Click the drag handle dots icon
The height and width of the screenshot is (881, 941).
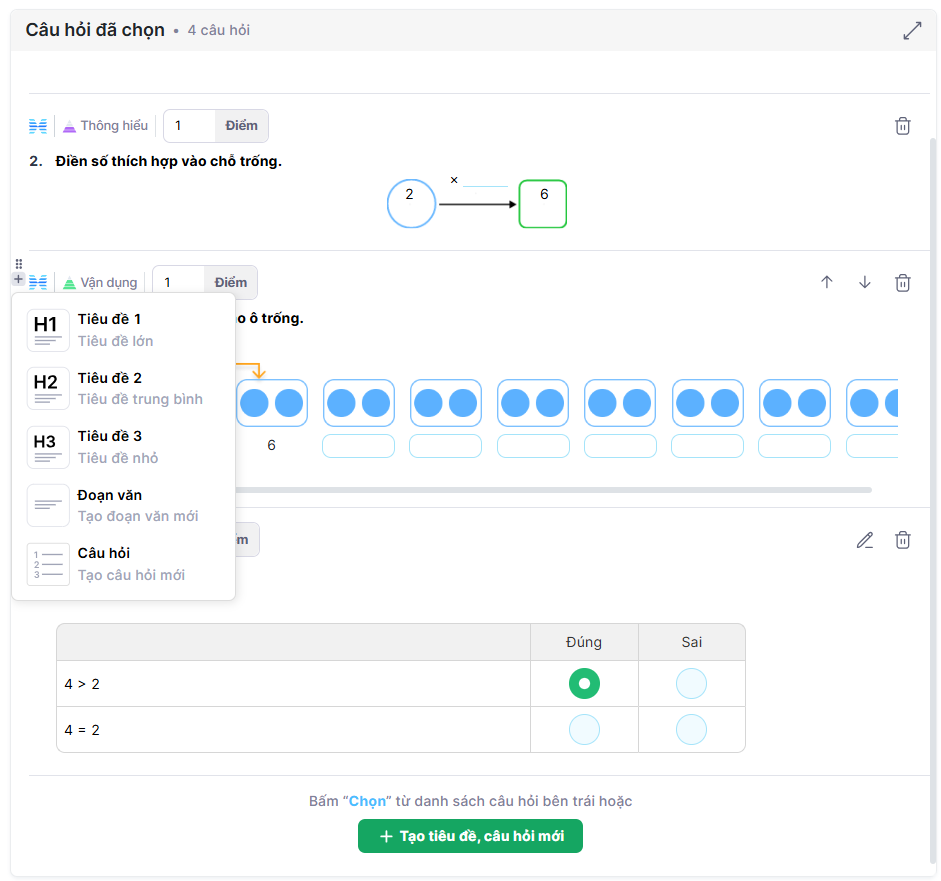[x=18, y=264]
